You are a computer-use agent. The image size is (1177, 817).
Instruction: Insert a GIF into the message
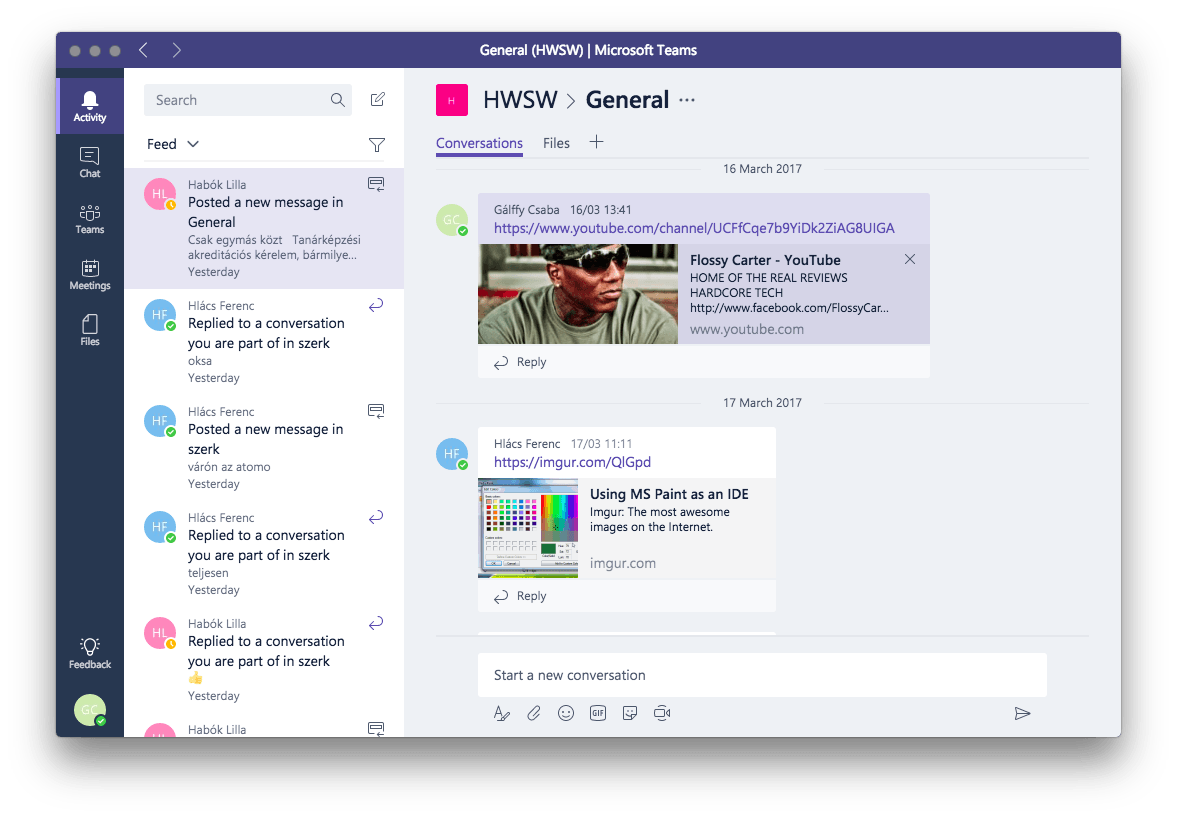598,713
